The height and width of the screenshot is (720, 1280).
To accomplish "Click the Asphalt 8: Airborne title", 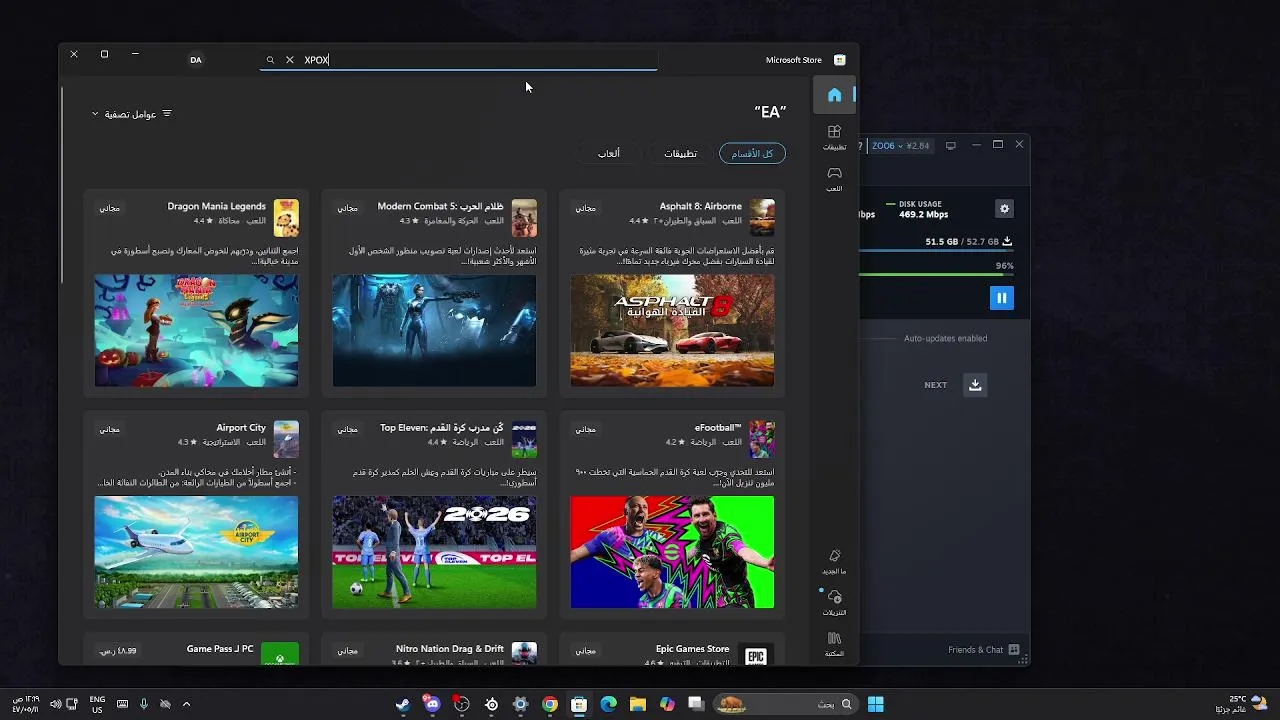I will [x=700, y=207].
